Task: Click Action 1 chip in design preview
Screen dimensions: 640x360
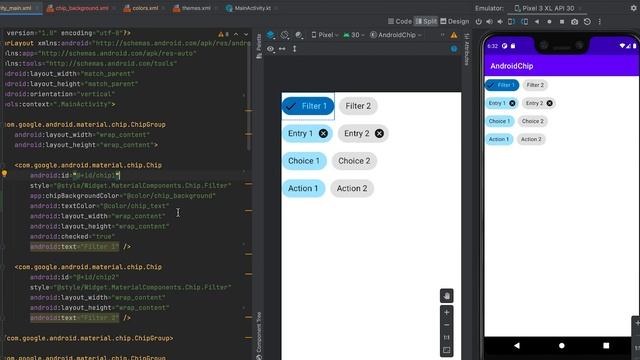Action: click(x=303, y=189)
